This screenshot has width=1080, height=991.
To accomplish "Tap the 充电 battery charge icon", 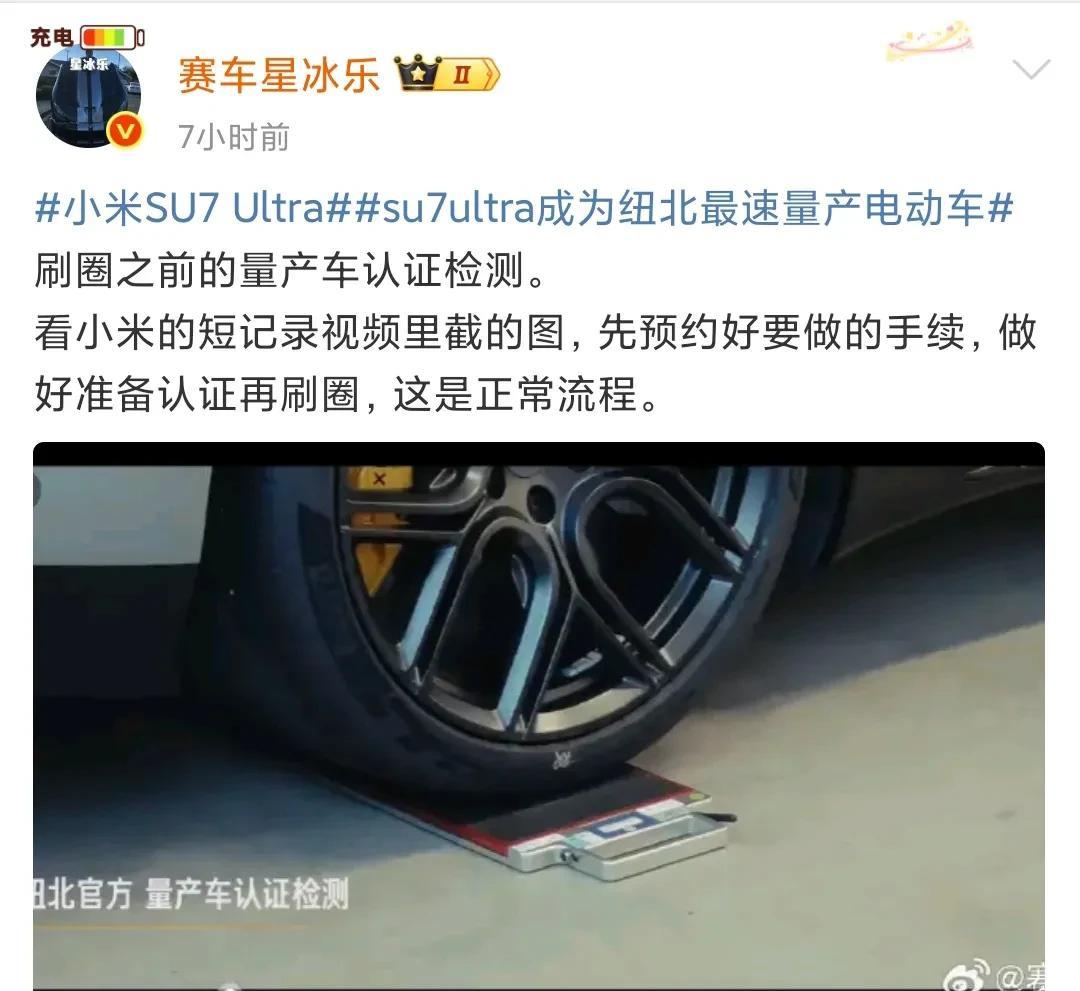I will (112, 37).
